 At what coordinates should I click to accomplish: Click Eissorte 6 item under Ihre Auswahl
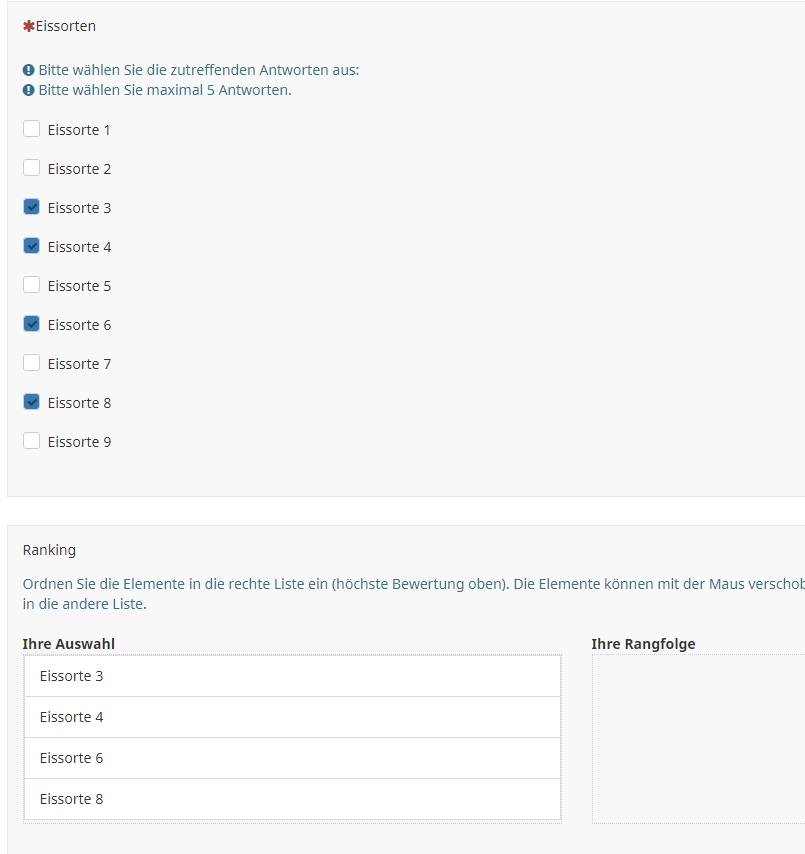tap(291, 758)
